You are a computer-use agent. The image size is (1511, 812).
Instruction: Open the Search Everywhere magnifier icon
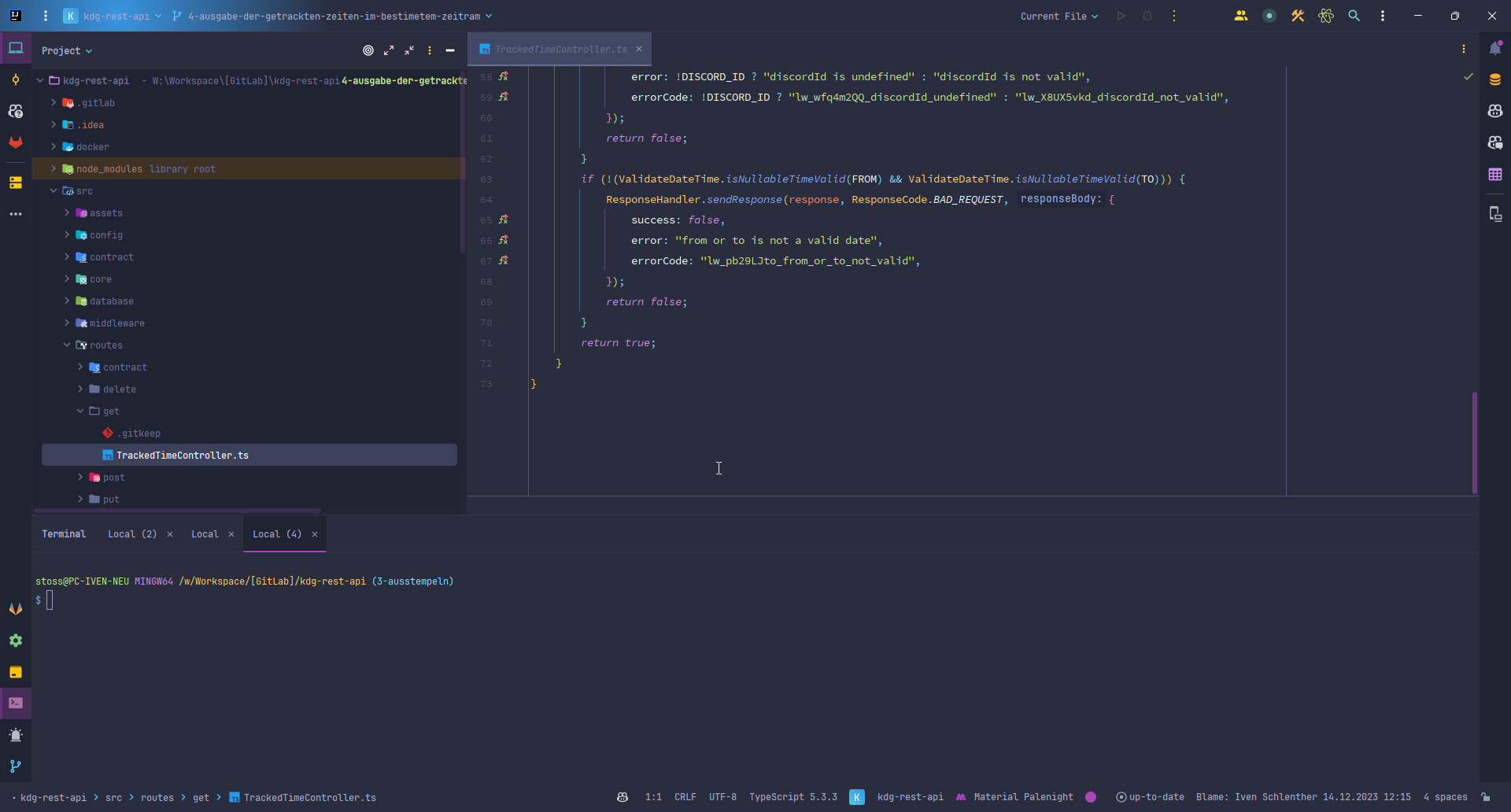point(1354,16)
